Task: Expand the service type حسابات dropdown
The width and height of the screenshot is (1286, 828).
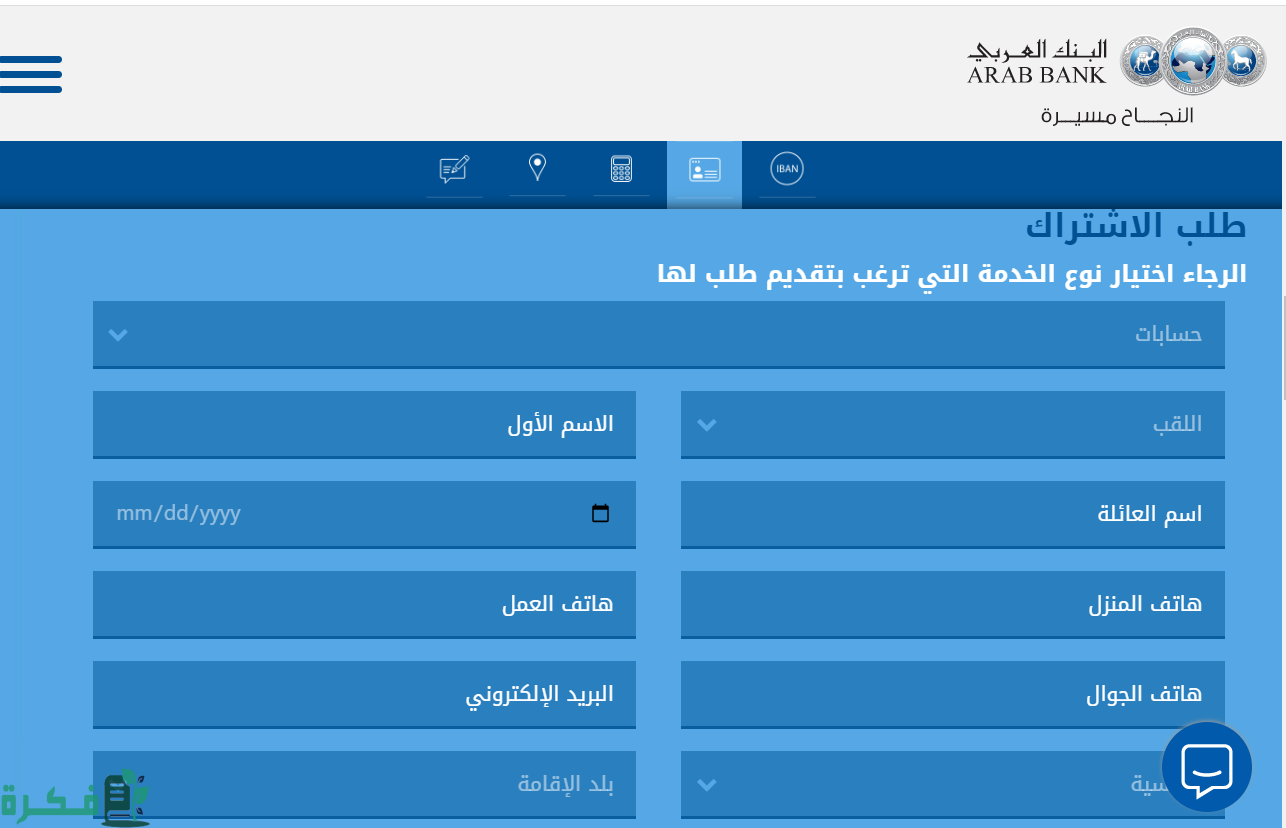Action: (x=658, y=334)
